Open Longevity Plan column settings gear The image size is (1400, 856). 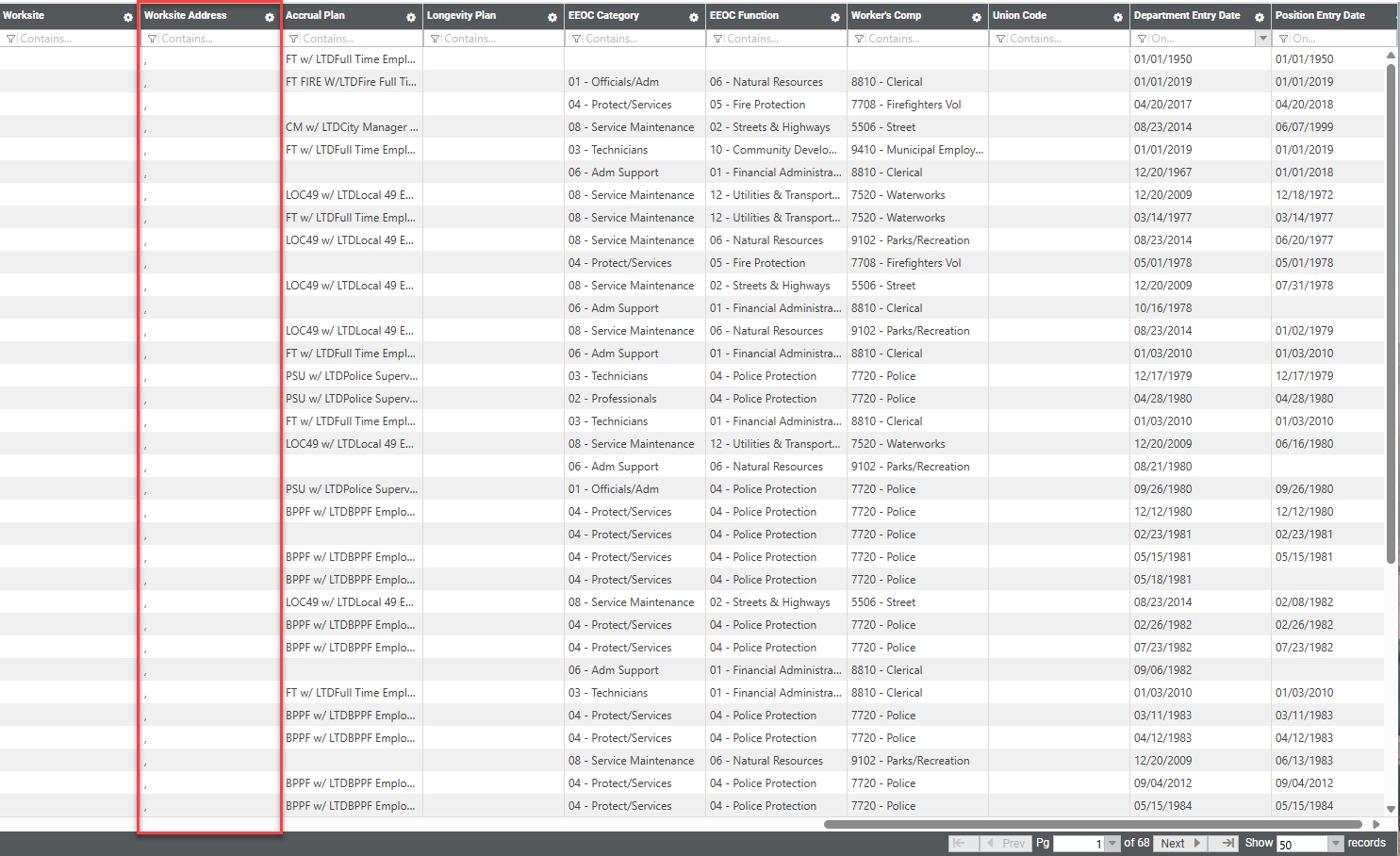click(552, 17)
